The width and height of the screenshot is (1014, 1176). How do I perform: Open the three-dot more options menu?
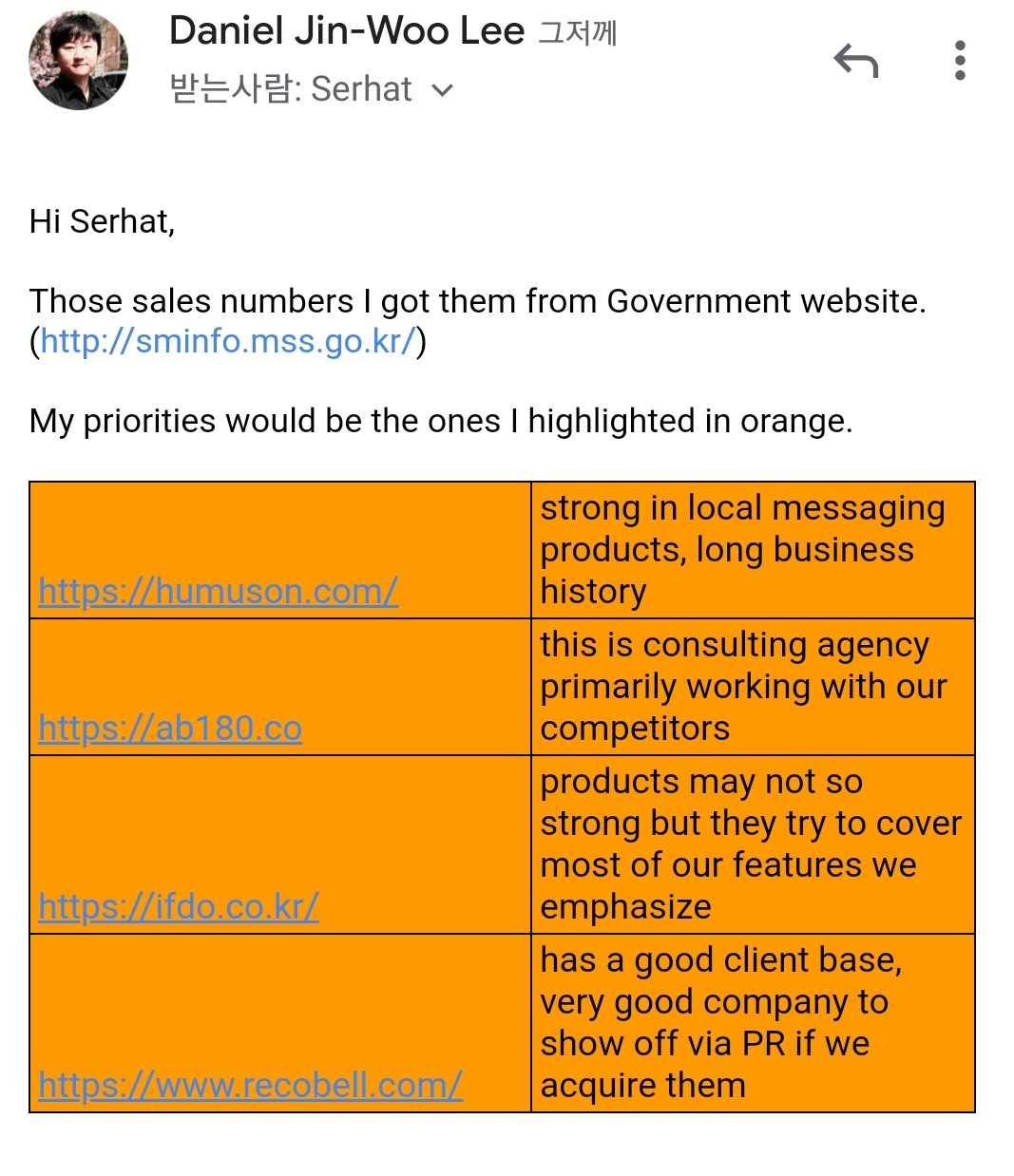(x=960, y=61)
